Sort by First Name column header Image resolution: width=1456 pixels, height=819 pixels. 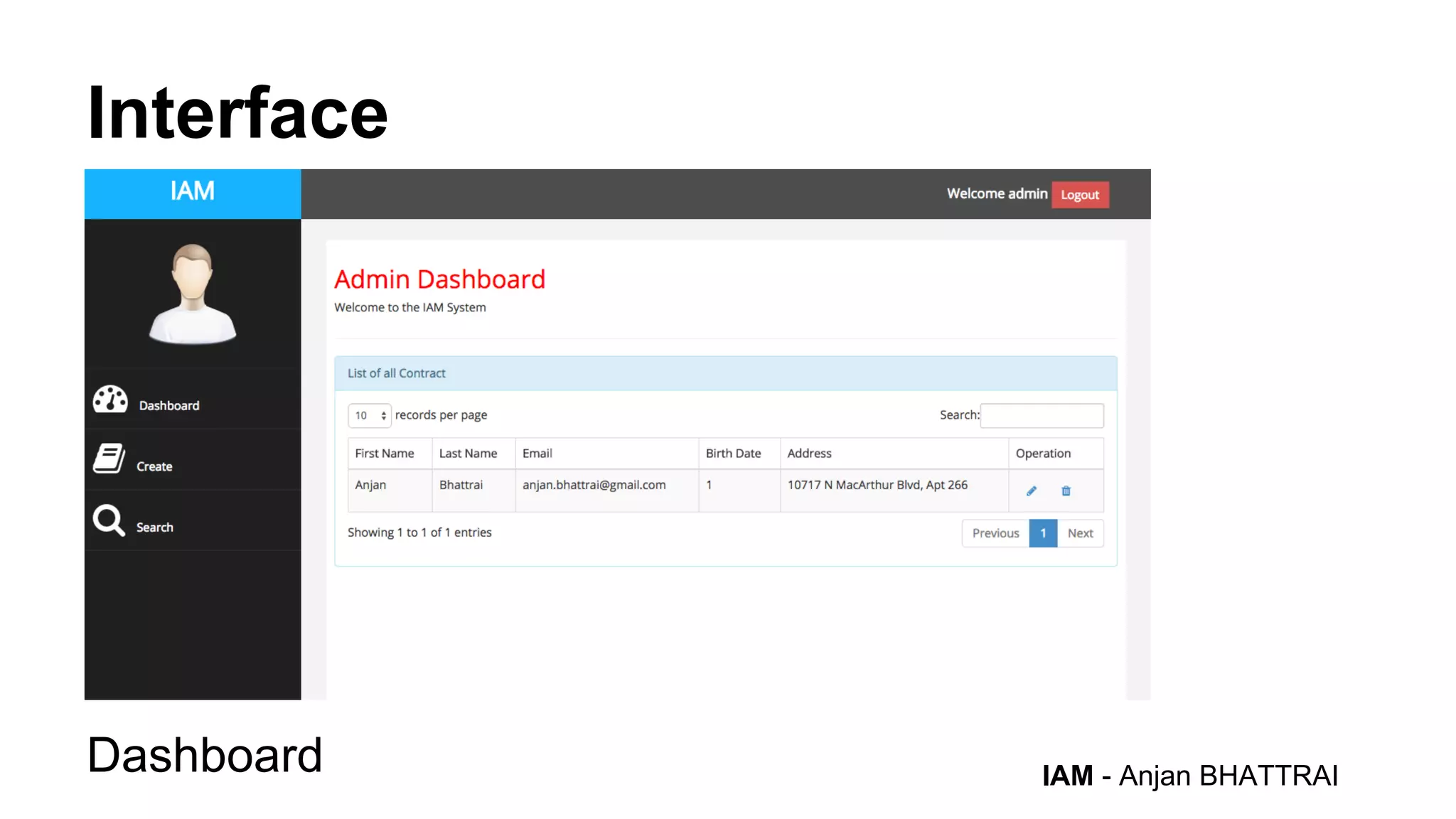(390, 454)
